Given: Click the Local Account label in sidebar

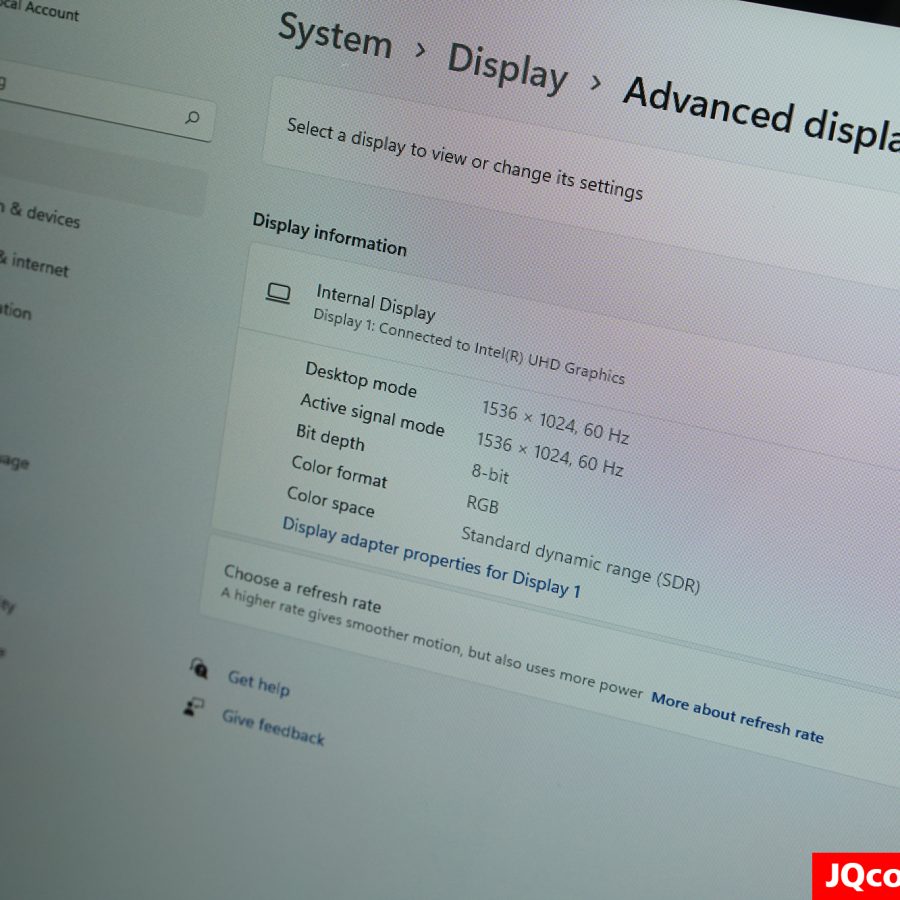Looking at the screenshot, I should coord(40,10).
